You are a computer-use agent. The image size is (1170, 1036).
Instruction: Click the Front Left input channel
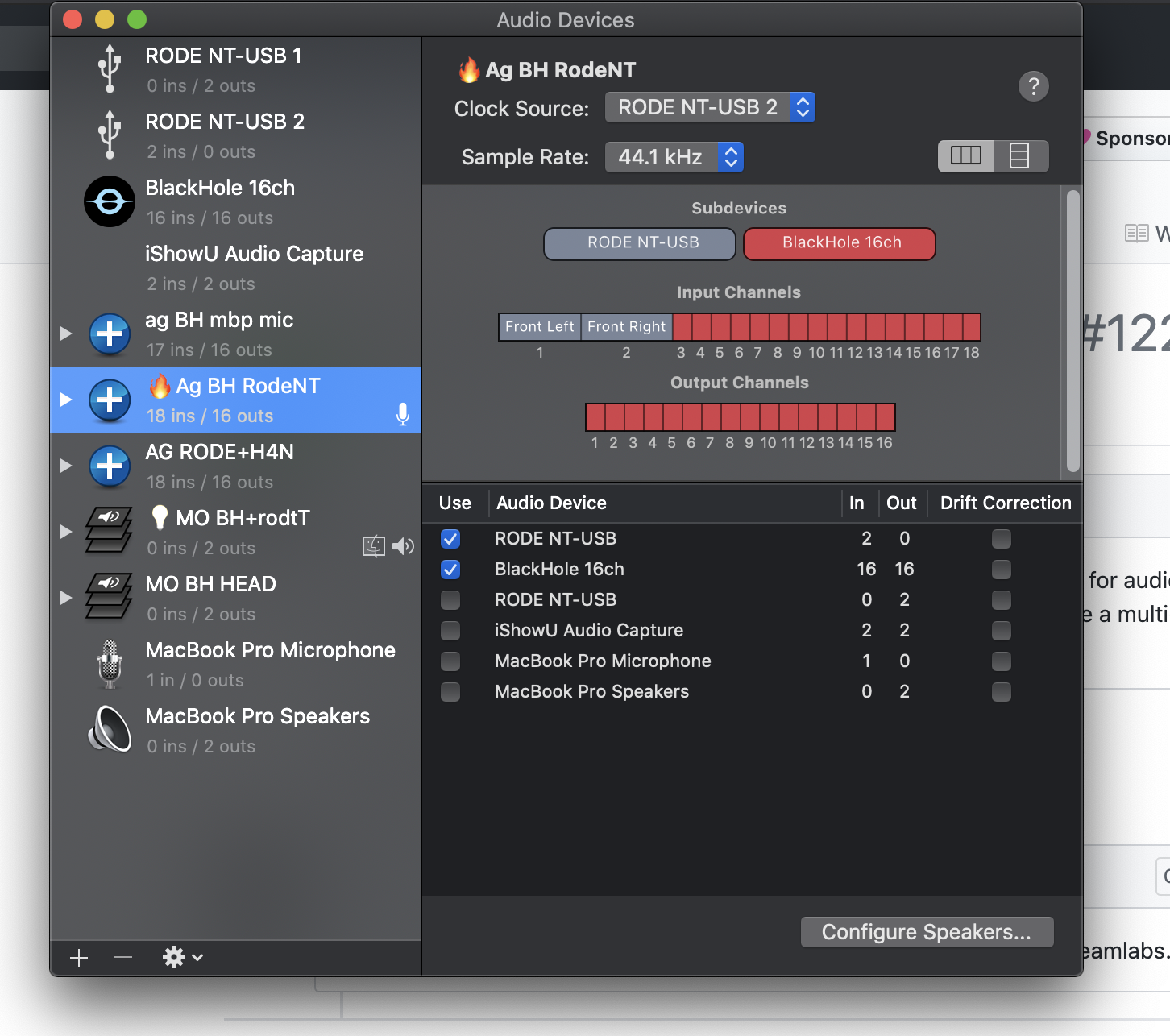pyautogui.click(x=540, y=326)
